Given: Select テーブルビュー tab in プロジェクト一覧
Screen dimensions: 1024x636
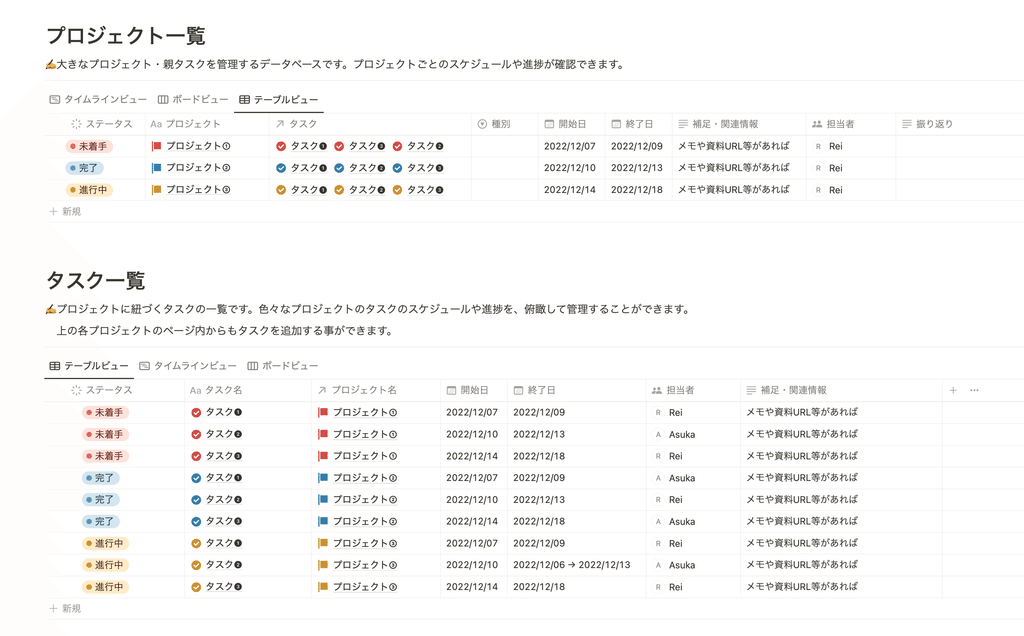Looking at the screenshot, I should (278, 99).
